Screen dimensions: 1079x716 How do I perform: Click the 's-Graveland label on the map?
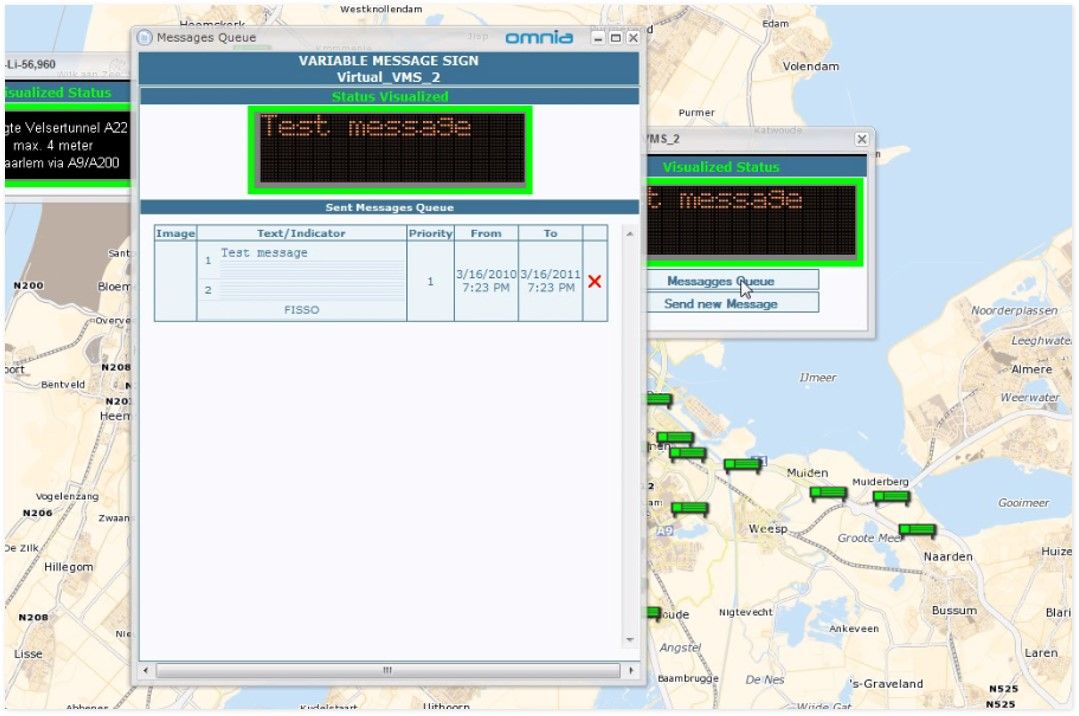[x=886, y=684]
